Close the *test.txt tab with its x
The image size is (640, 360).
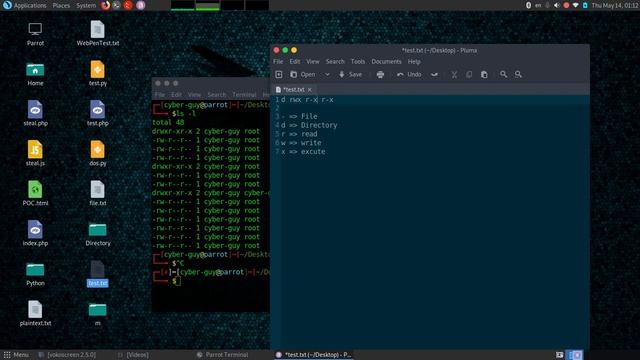pos(310,89)
